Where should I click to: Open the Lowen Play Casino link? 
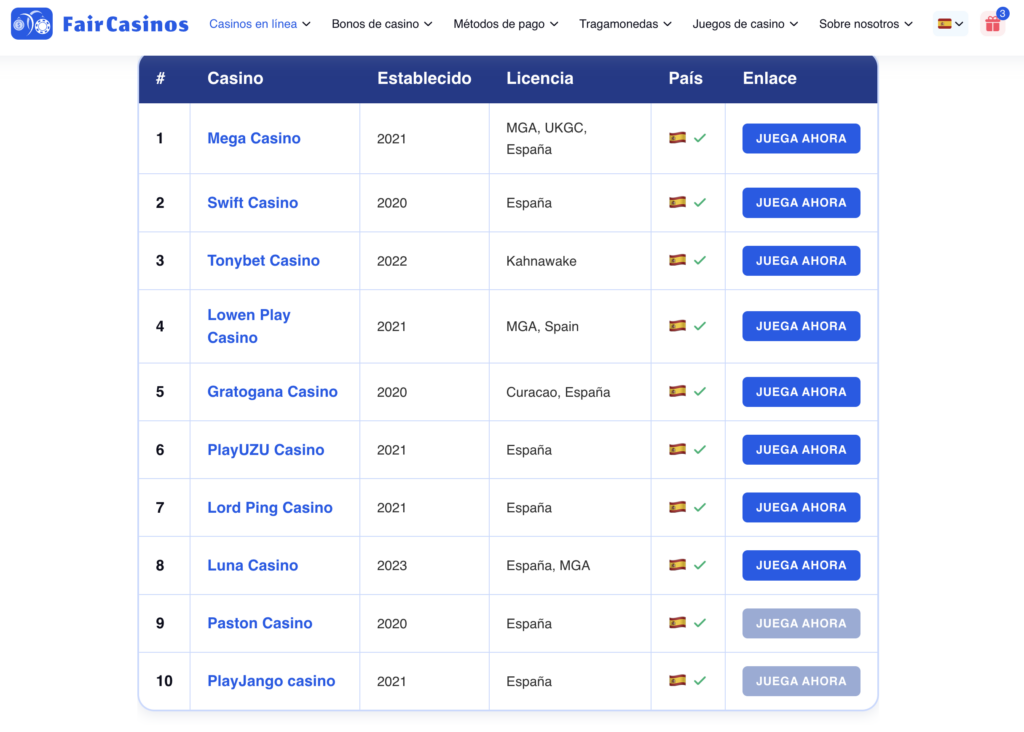[x=249, y=326]
